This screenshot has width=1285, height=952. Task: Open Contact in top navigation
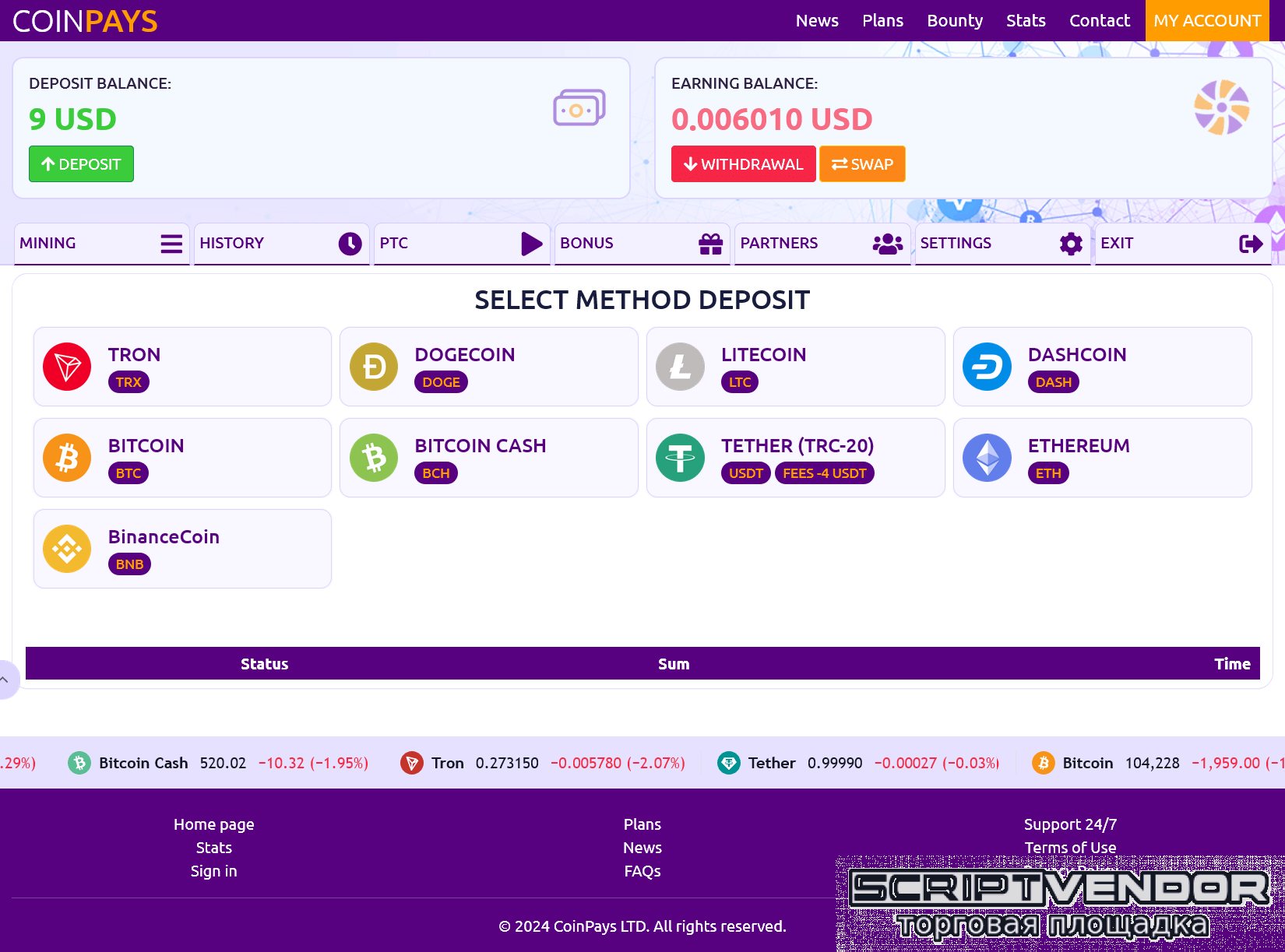coord(1099,21)
